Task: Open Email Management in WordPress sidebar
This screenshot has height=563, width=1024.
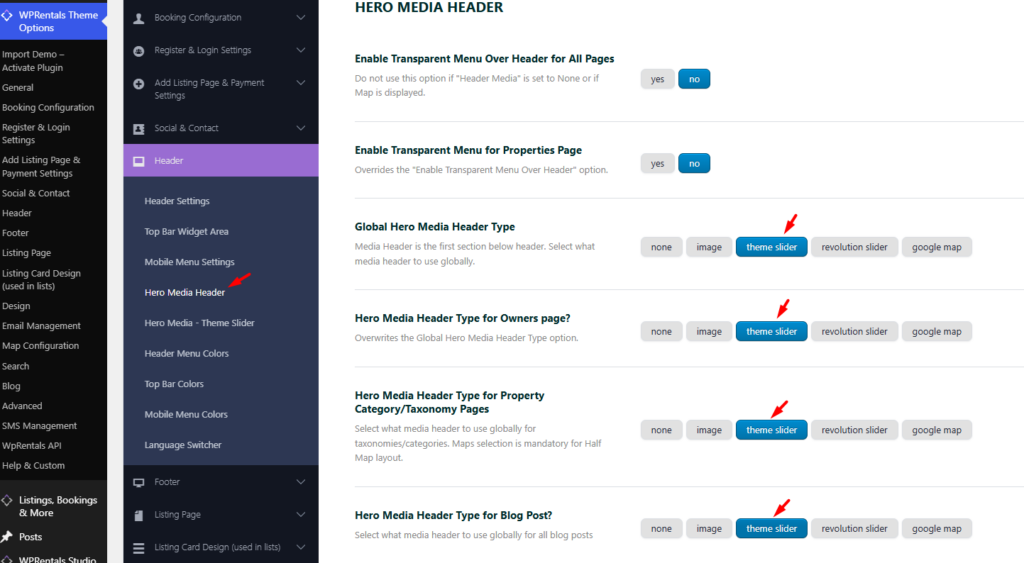Action: click(41, 326)
